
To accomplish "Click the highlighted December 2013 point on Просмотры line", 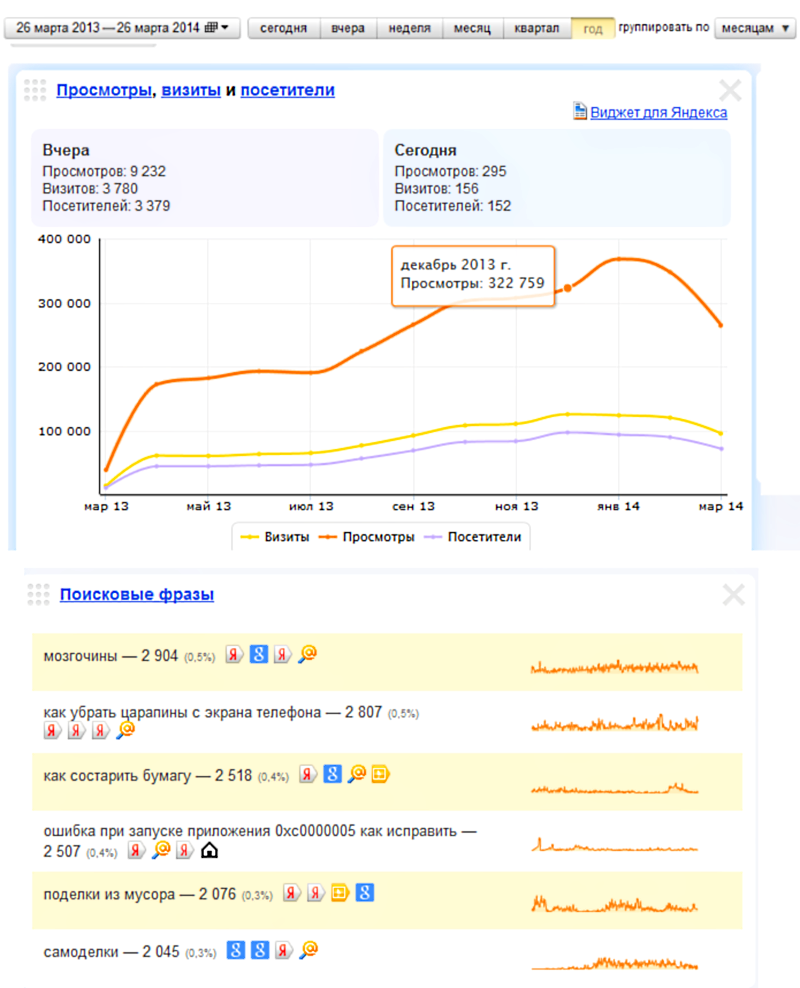I will (568, 288).
